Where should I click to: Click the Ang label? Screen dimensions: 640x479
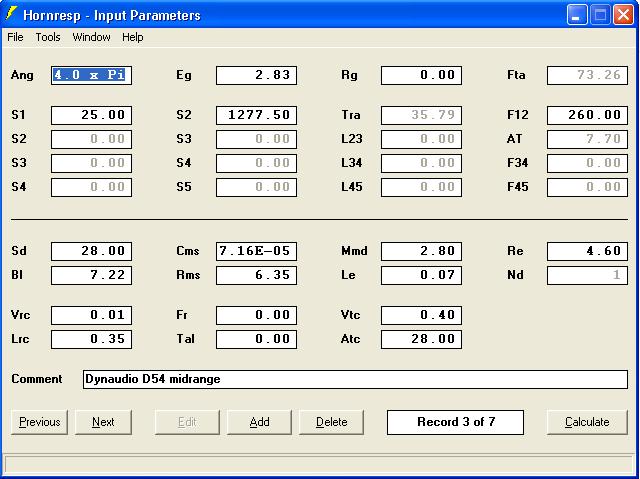pyautogui.click(x=22, y=75)
